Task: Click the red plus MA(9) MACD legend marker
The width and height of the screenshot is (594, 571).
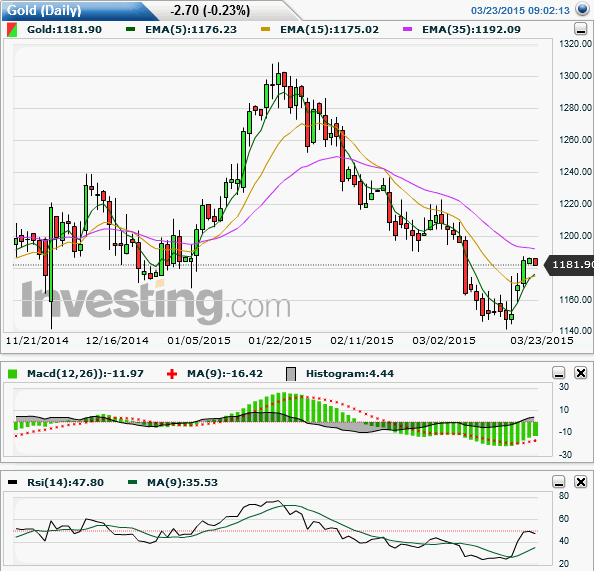Action: [x=172, y=374]
